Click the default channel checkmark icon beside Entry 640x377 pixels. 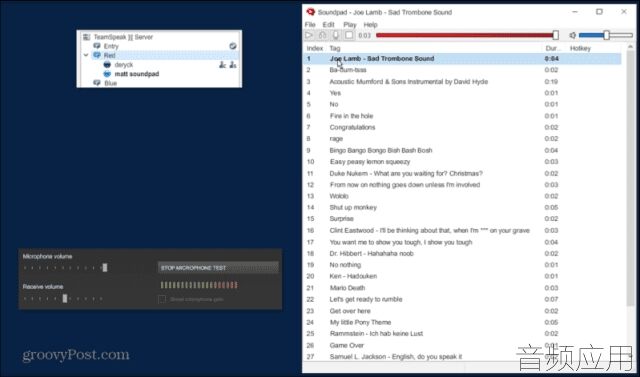(x=233, y=46)
